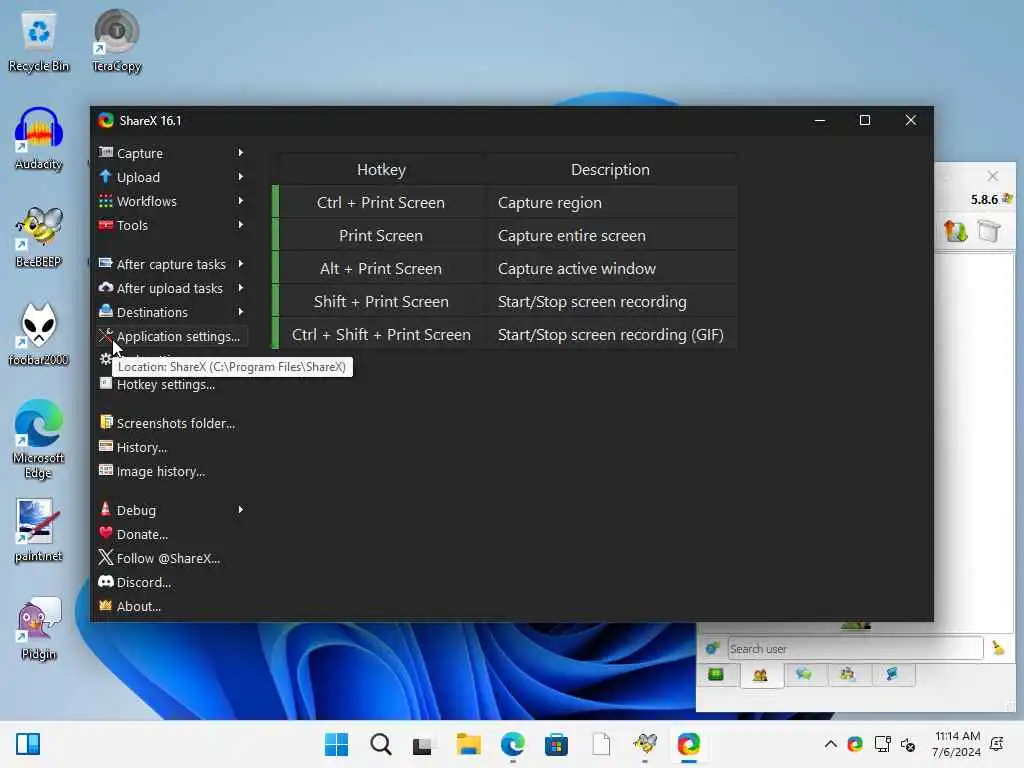Select the 'Ctrl + Print Screen' hotkey cell
This screenshot has width=1024, height=768.
tap(381, 202)
